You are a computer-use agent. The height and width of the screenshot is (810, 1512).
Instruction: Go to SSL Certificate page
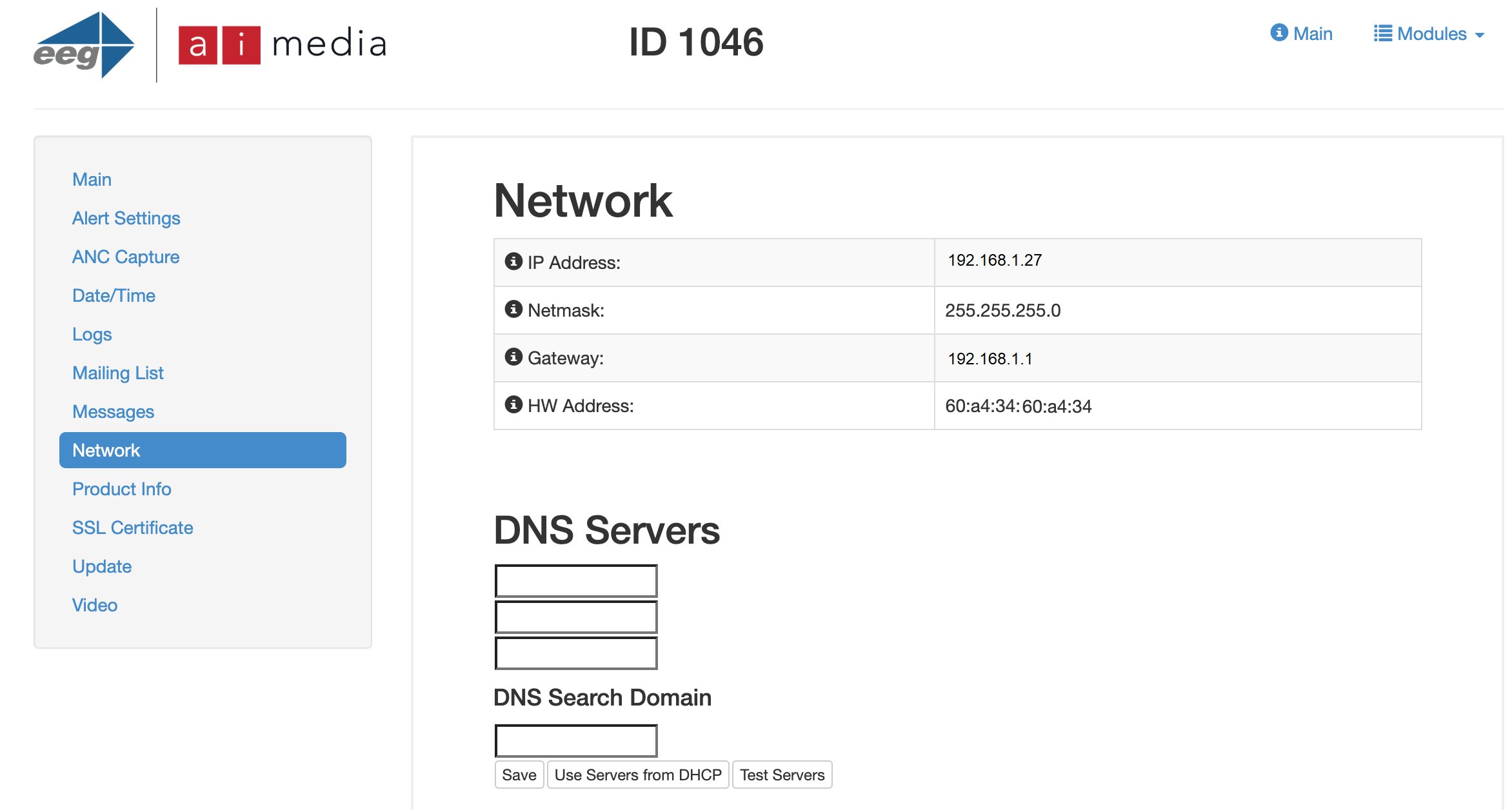[133, 528]
